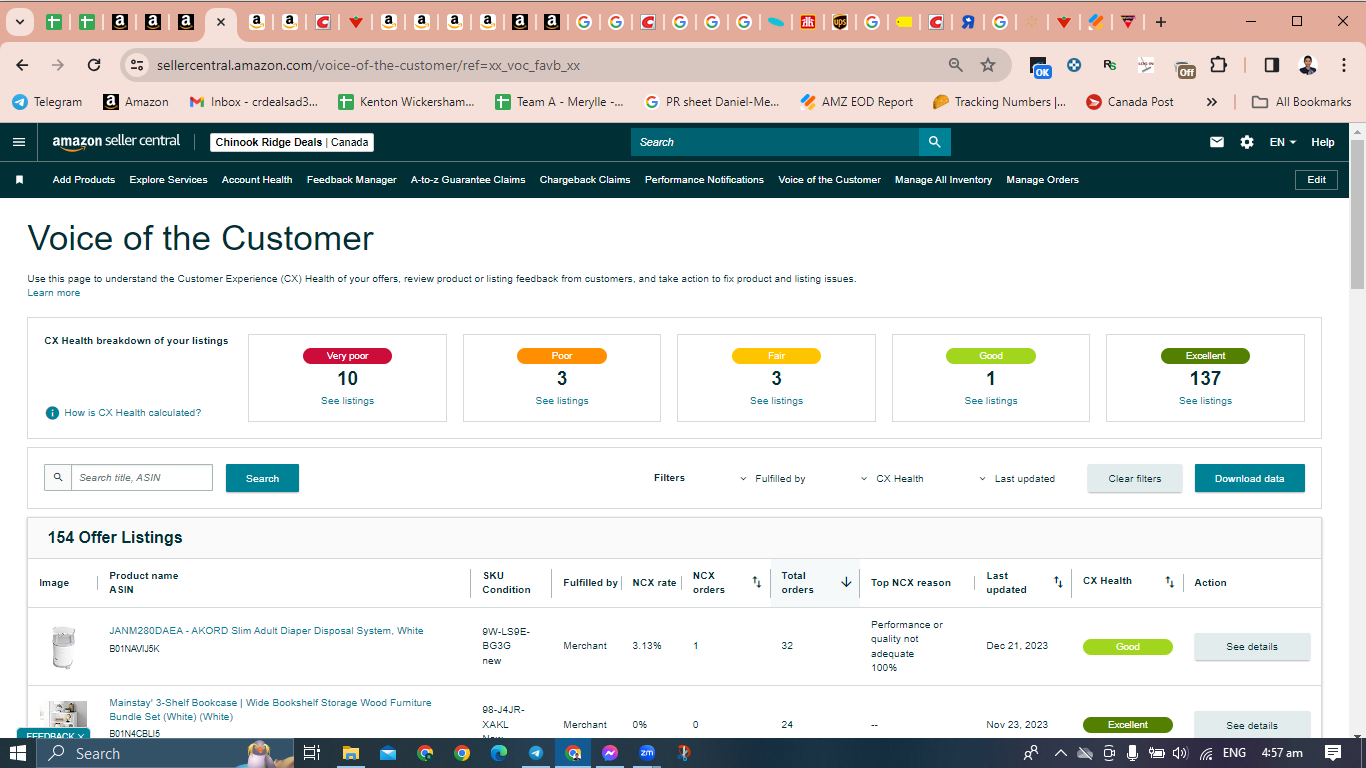
Task: Click the browser zoom magnifier icon in address bar
Action: [956, 65]
